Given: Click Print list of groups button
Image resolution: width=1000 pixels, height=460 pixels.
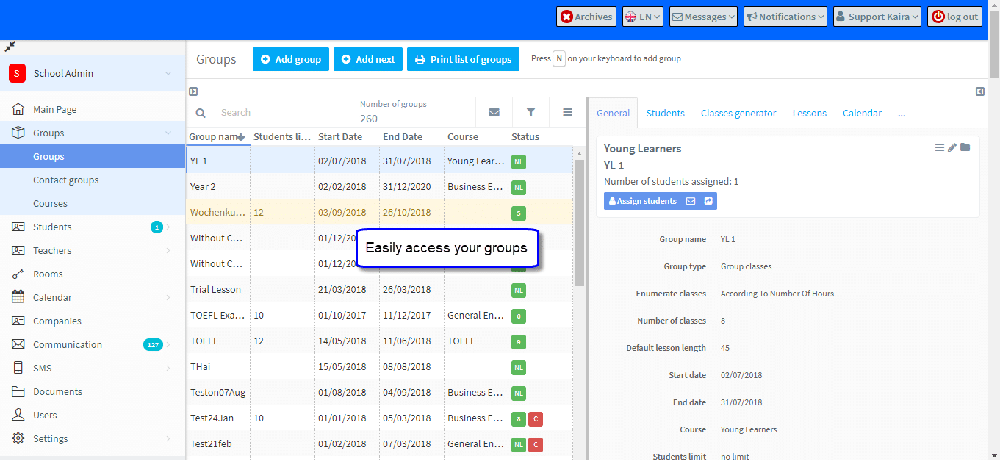Looking at the screenshot, I should [x=463, y=59].
